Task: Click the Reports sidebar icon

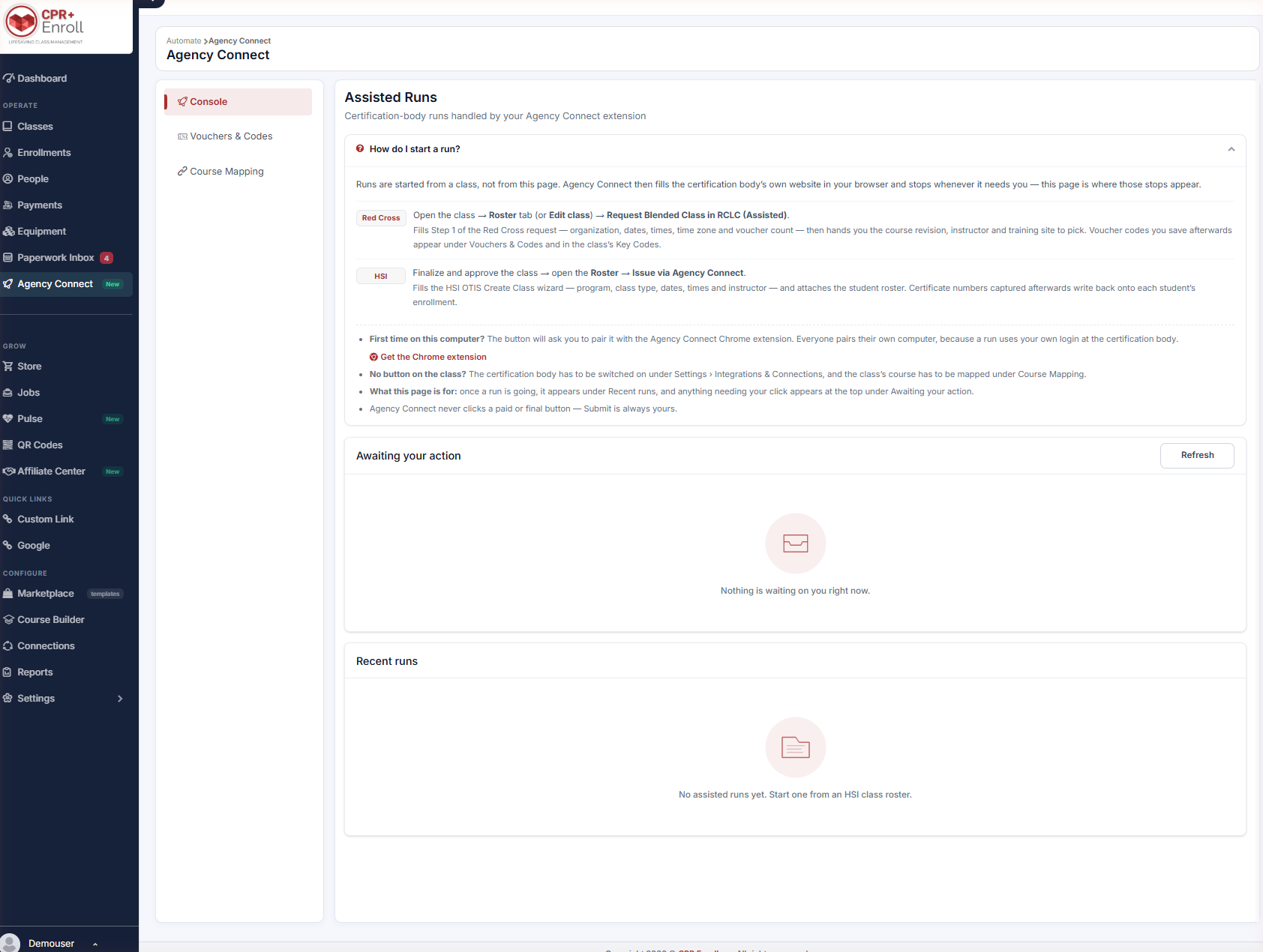Action: 8,672
